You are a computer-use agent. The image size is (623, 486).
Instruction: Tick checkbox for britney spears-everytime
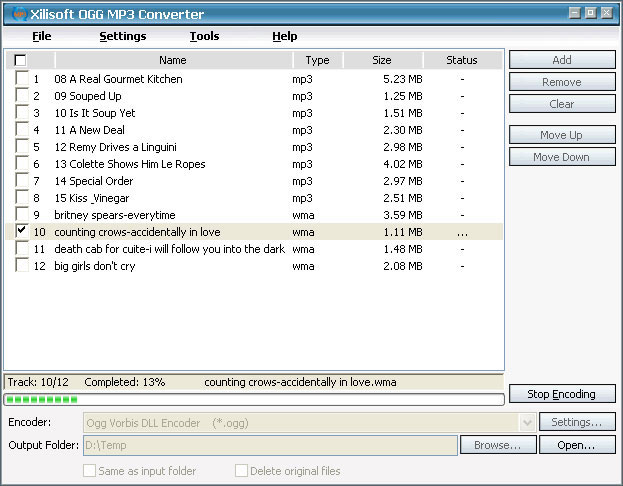pos(22,215)
